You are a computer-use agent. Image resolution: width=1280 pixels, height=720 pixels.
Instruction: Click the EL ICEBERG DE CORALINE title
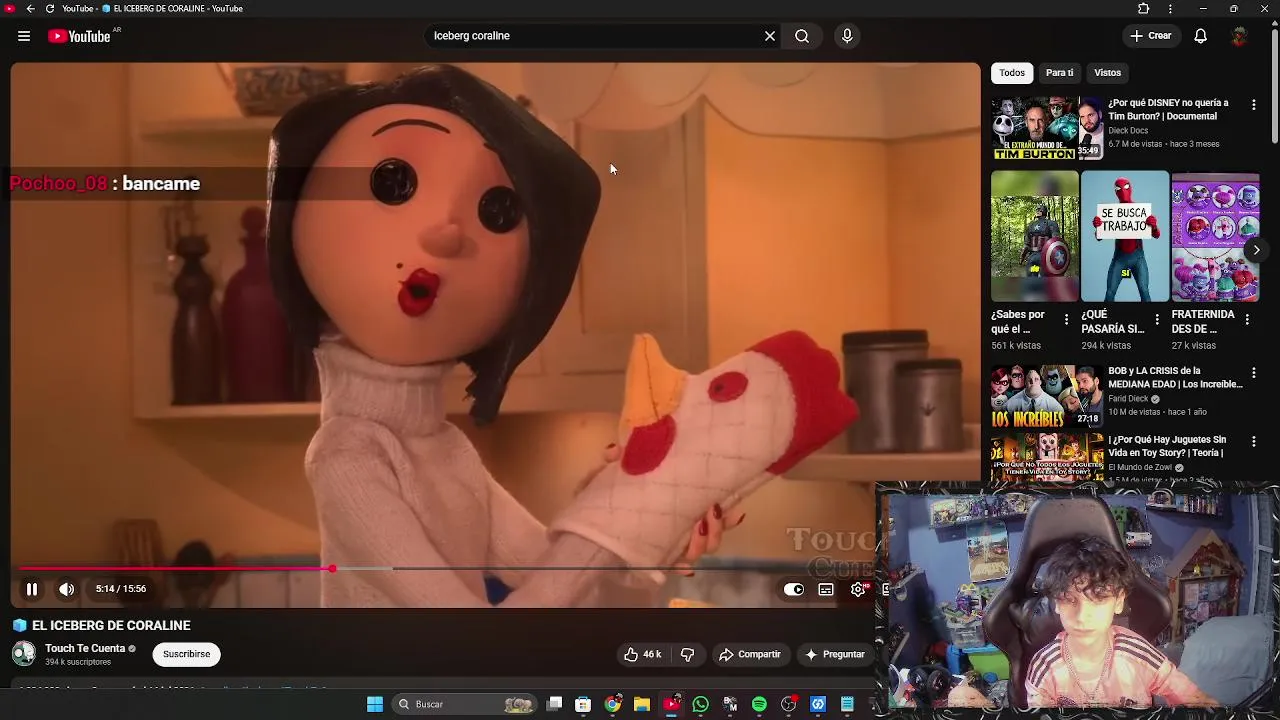(x=111, y=626)
